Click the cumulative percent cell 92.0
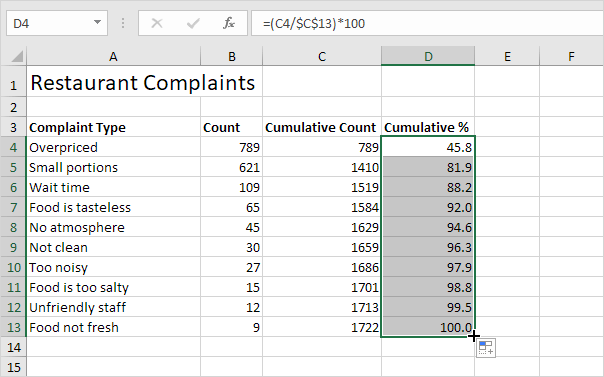This screenshot has width=604, height=377. [x=428, y=207]
